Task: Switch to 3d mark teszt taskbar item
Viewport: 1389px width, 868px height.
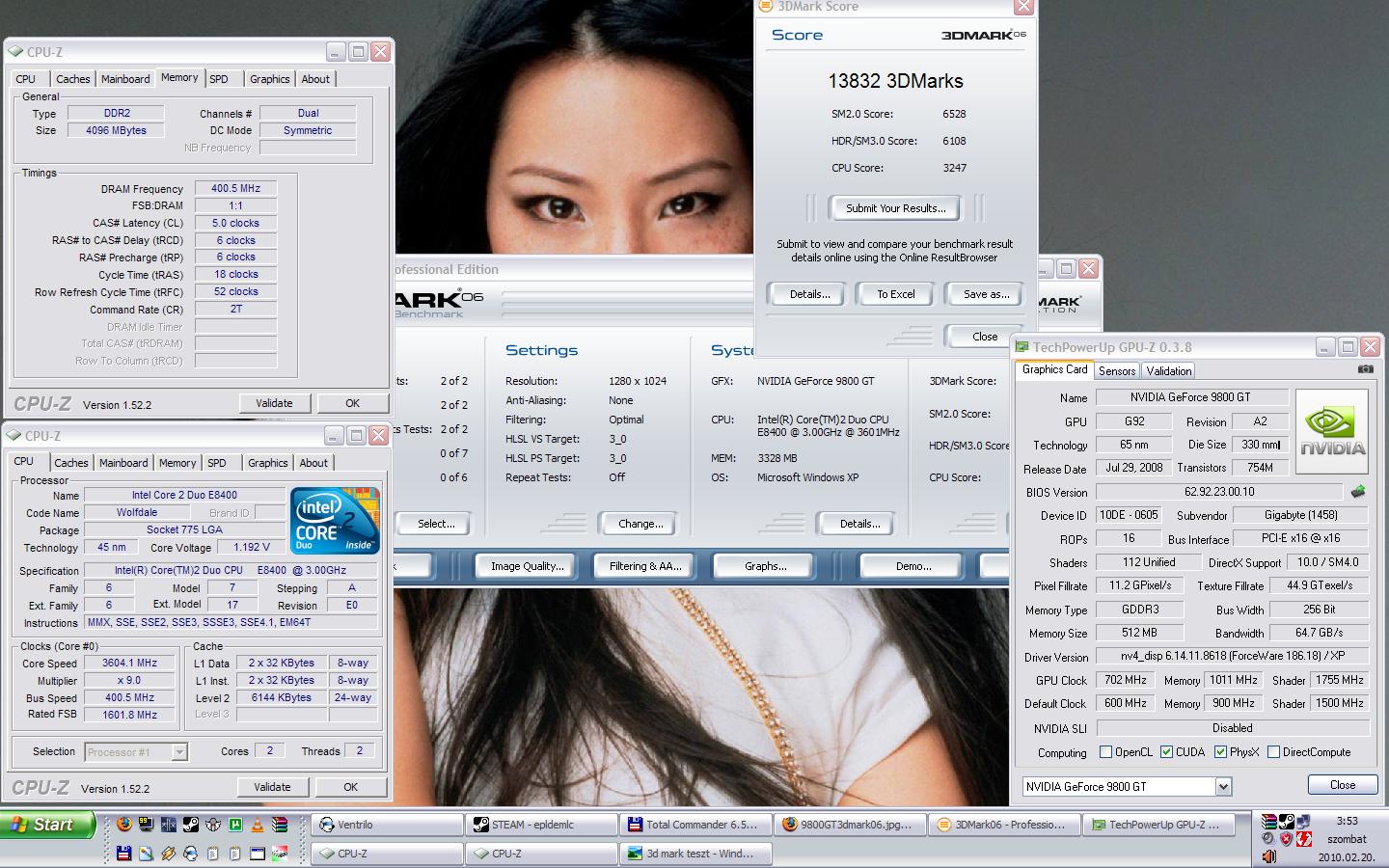Action: (695, 854)
